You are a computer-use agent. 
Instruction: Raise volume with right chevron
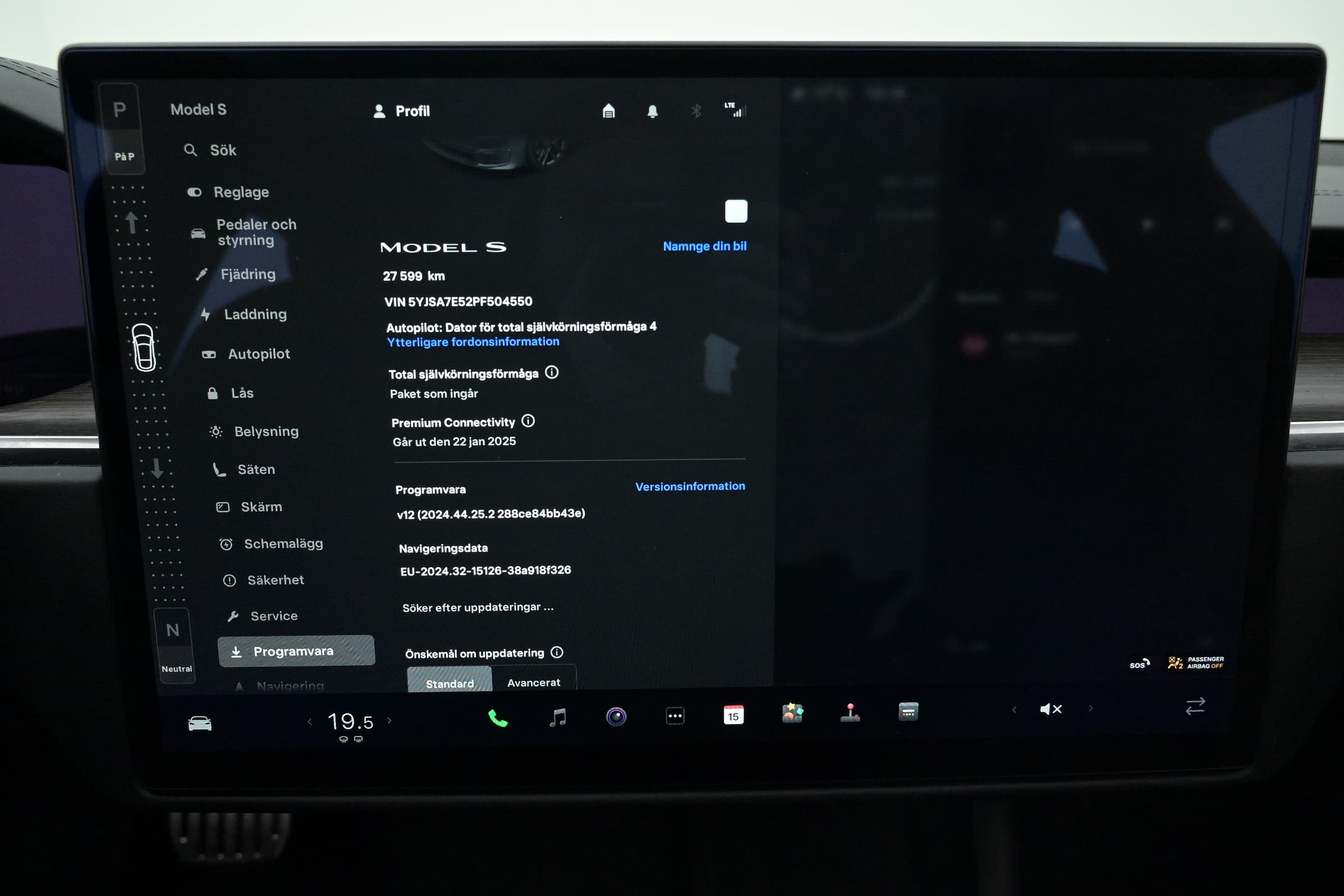click(x=1090, y=708)
